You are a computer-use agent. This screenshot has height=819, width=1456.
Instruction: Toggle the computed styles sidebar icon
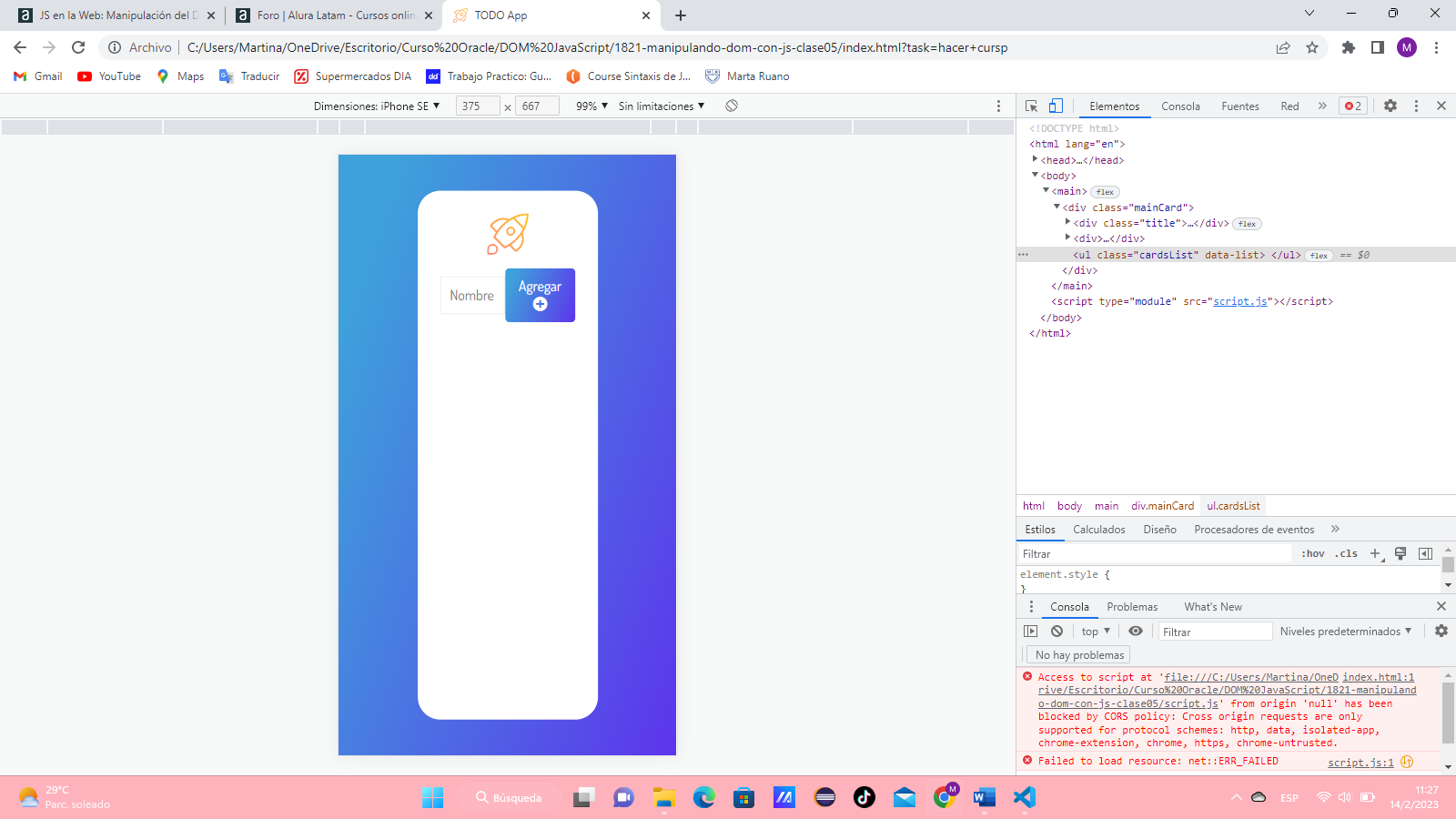click(1425, 553)
